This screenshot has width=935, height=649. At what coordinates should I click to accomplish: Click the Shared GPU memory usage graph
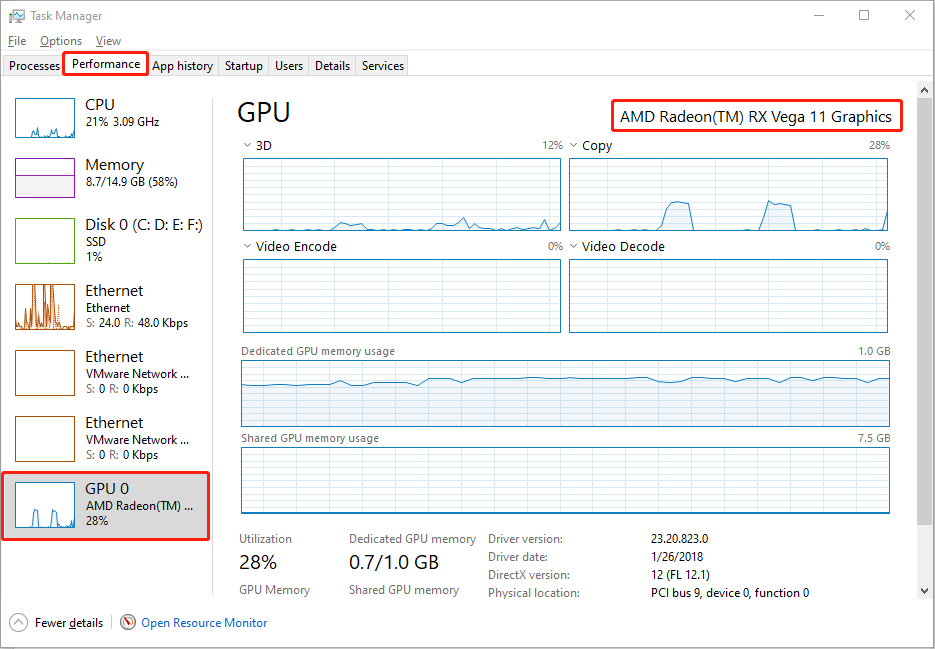pyautogui.click(x=565, y=480)
